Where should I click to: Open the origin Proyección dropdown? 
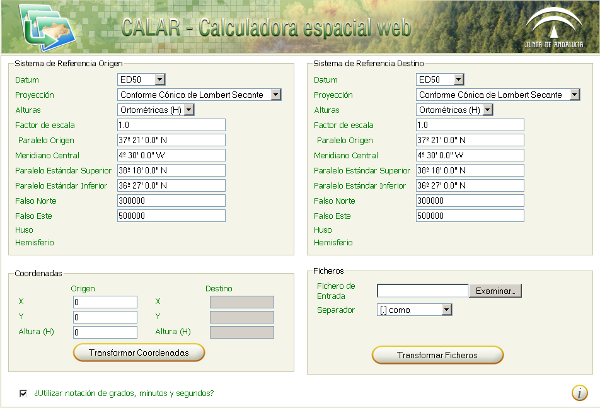point(199,95)
